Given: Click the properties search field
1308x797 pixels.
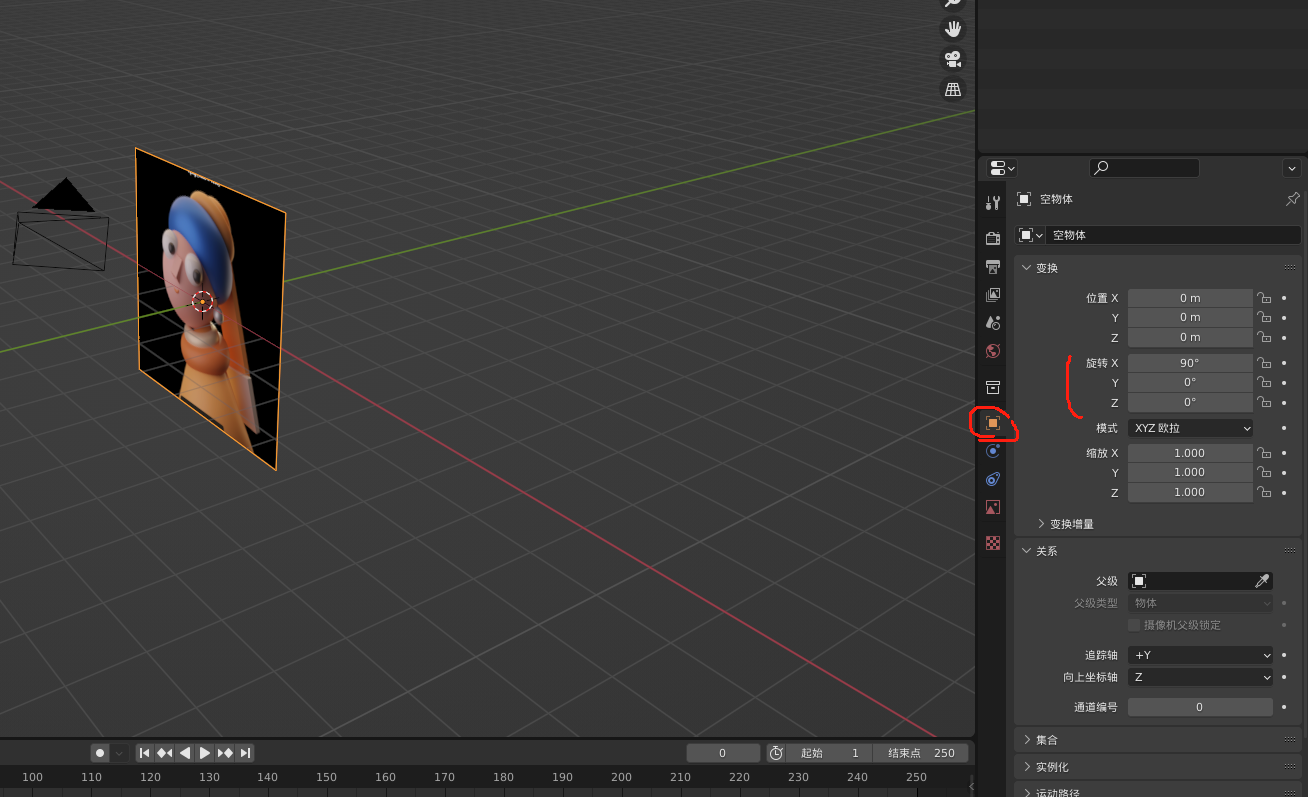Looking at the screenshot, I should click(x=1144, y=168).
